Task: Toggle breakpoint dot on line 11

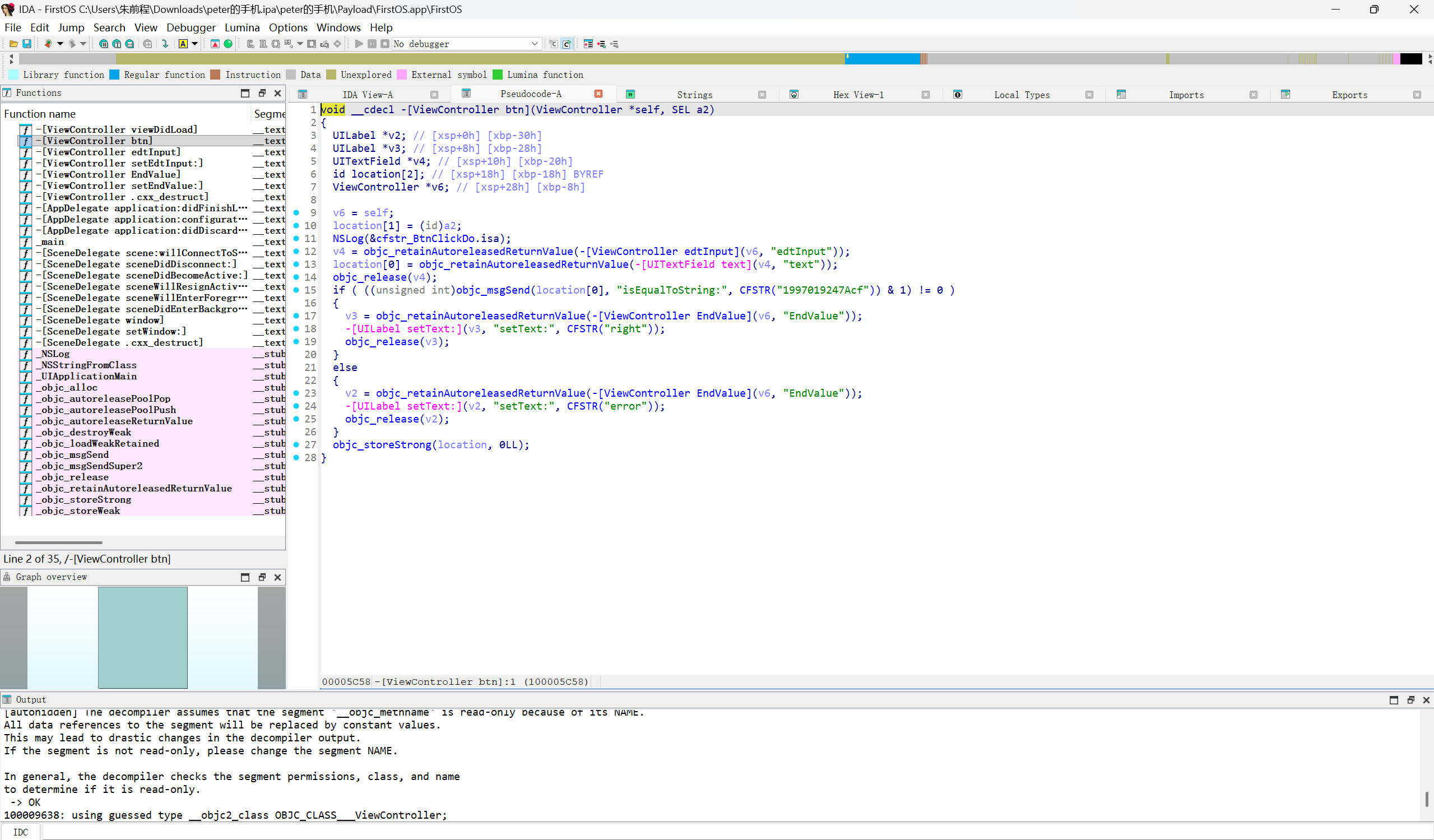Action: [x=296, y=239]
